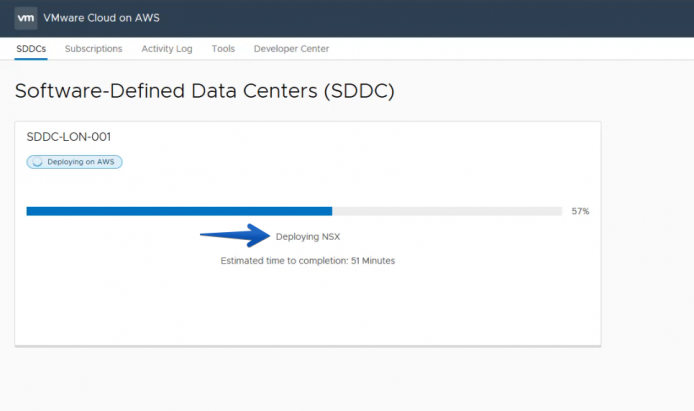This screenshot has height=411, width=694.
Task: Click the VMware Cloud on AWS title
Action: pos(101,18)
